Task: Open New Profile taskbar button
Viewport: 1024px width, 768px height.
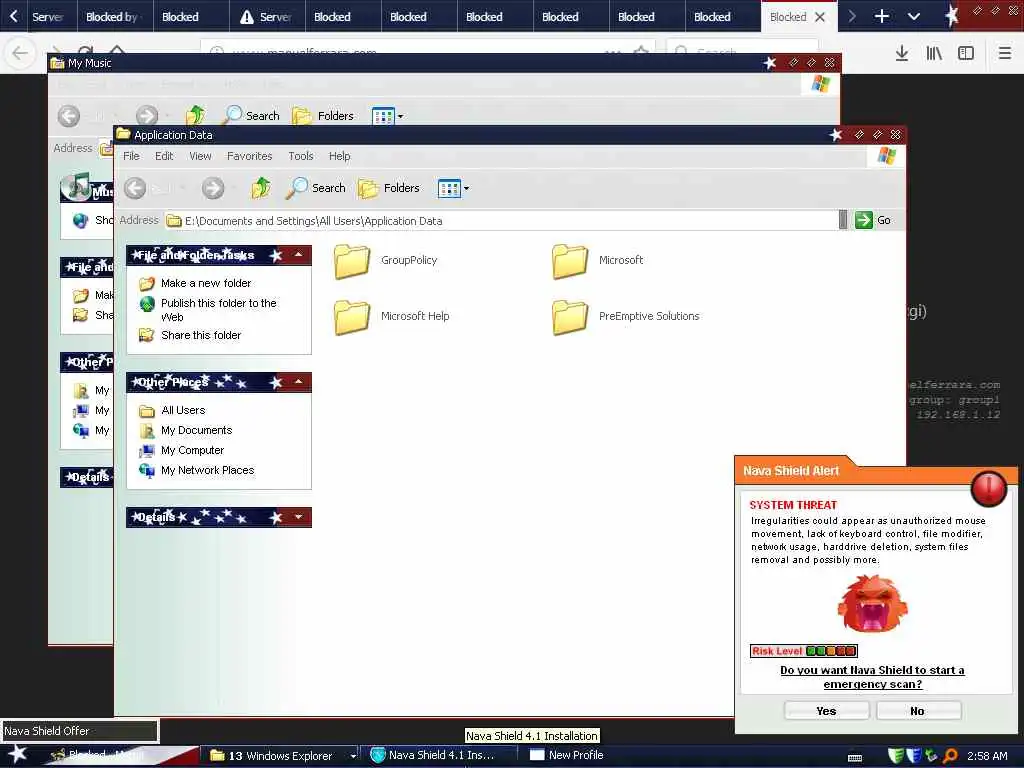Action: (567, 756)
